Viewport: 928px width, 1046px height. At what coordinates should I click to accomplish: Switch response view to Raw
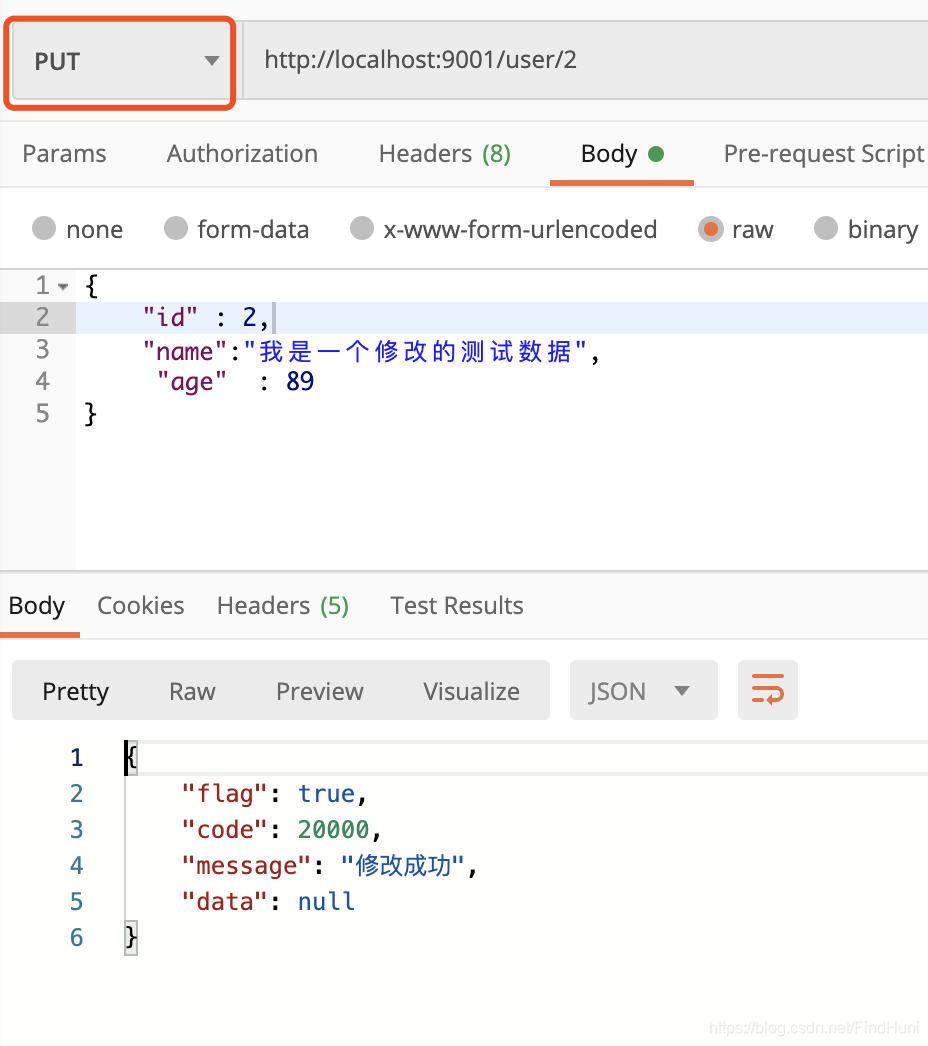(192, 691)
